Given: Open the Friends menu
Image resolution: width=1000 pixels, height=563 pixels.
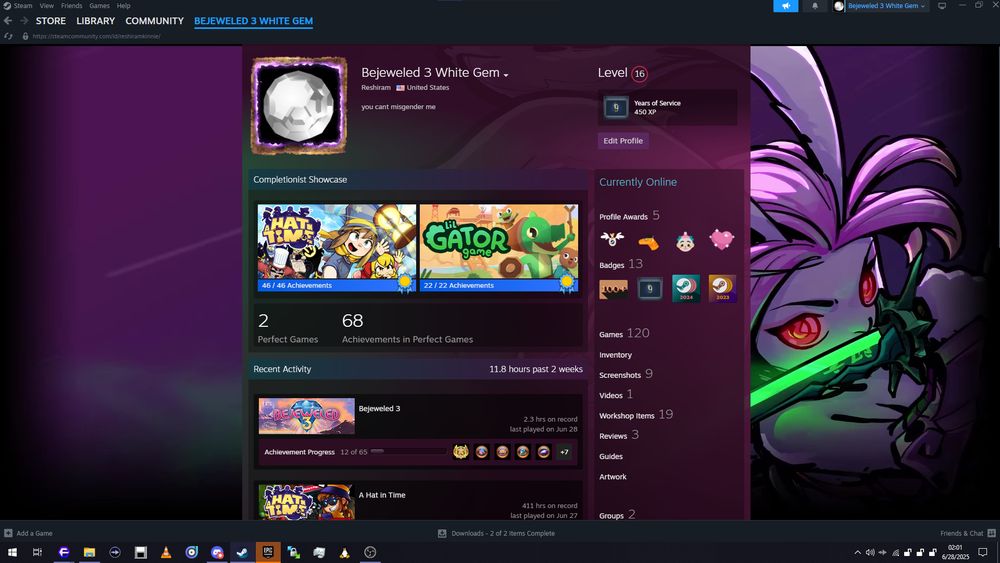Looking at the screenshot, I should (71, 6).
